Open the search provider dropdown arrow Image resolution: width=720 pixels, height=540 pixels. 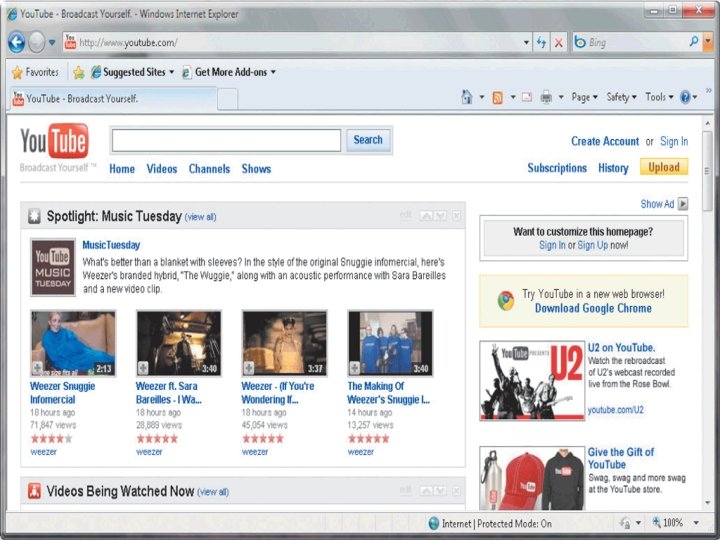pyautogui.click(x=708, y=42)
